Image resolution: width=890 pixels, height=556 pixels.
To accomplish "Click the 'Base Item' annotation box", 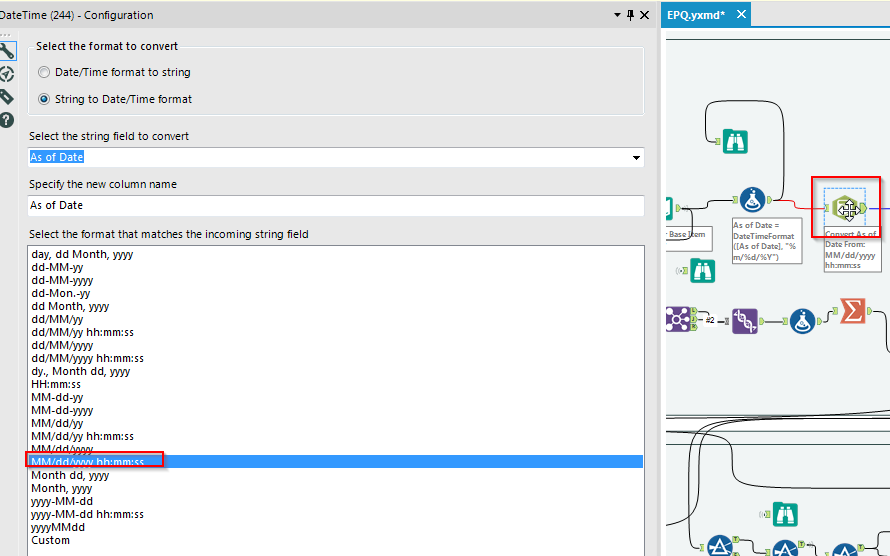I will pos(689,239).
